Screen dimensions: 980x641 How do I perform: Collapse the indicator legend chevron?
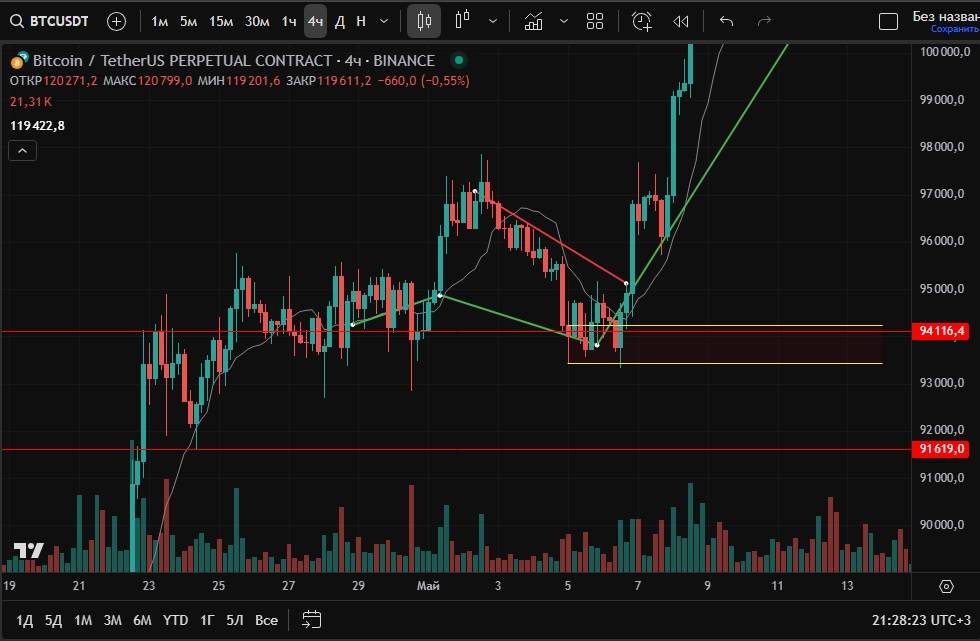pyautogui.click(x=23, y=151)
